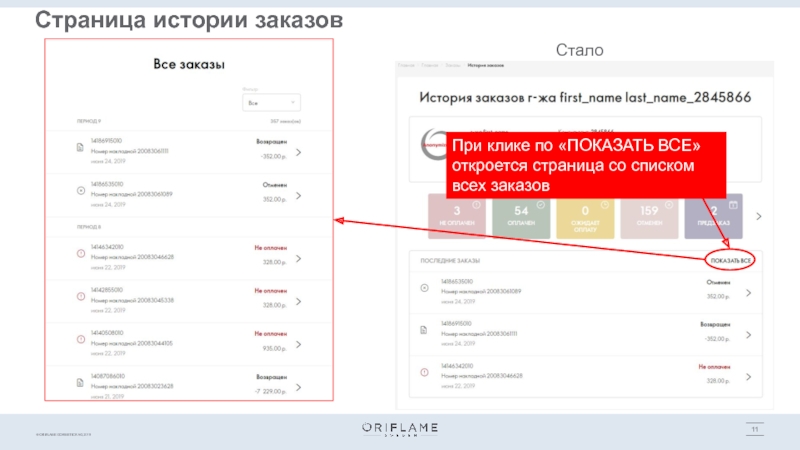The height and width of the screenshot is (450, 800).
Task: Click the calendar icon on the Предзаказ tile
Action: (x=733, y=205)
